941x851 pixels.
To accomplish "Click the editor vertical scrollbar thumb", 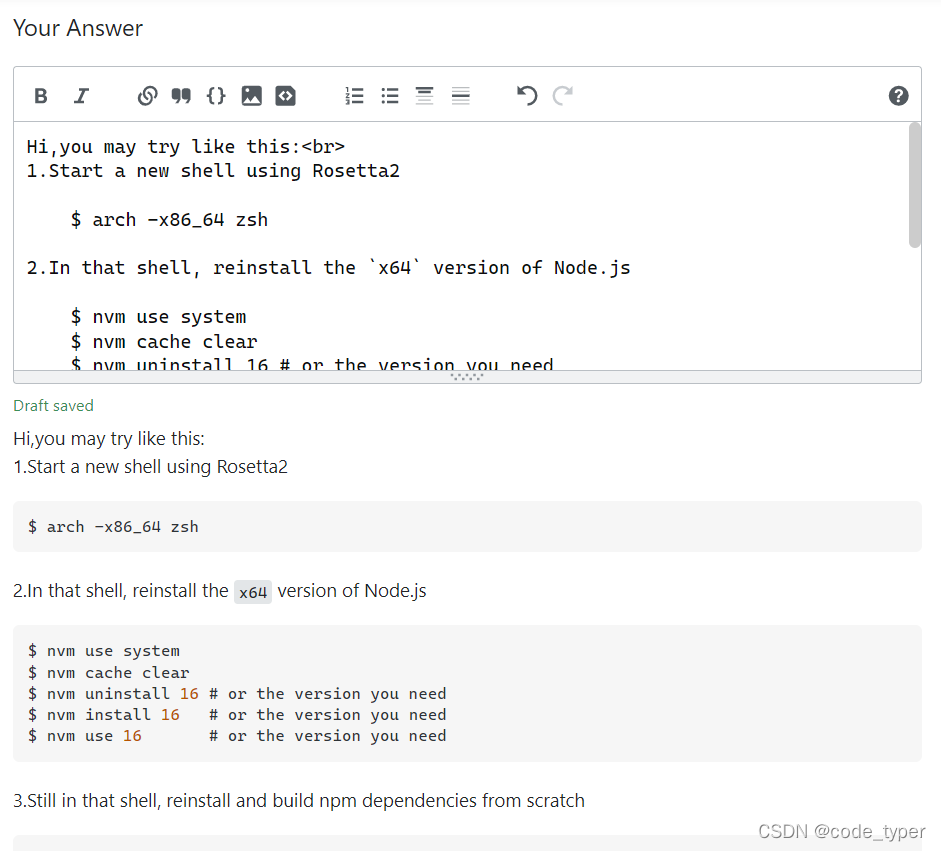I will (915, 185).
